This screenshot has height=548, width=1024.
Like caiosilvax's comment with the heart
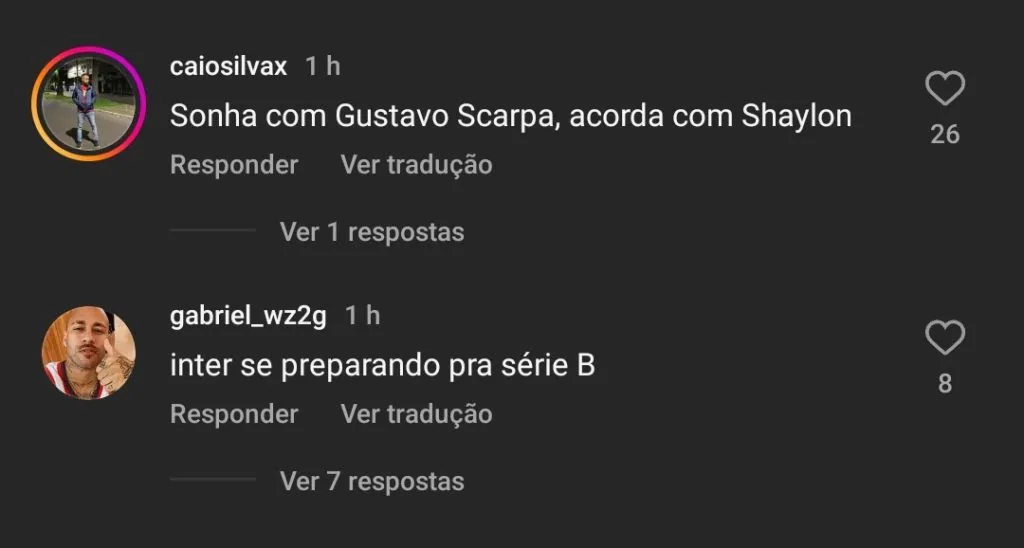point(945,89)
